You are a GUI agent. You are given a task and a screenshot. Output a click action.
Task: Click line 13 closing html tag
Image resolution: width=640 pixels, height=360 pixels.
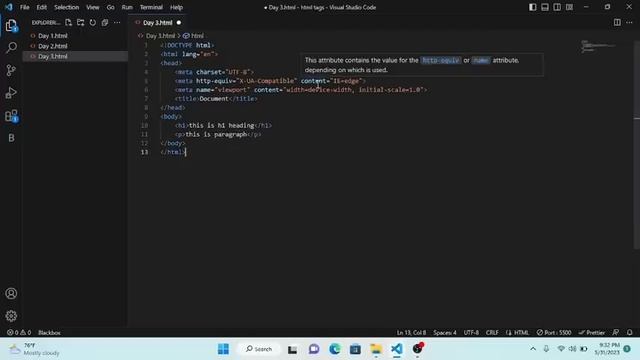pos(173,152)
